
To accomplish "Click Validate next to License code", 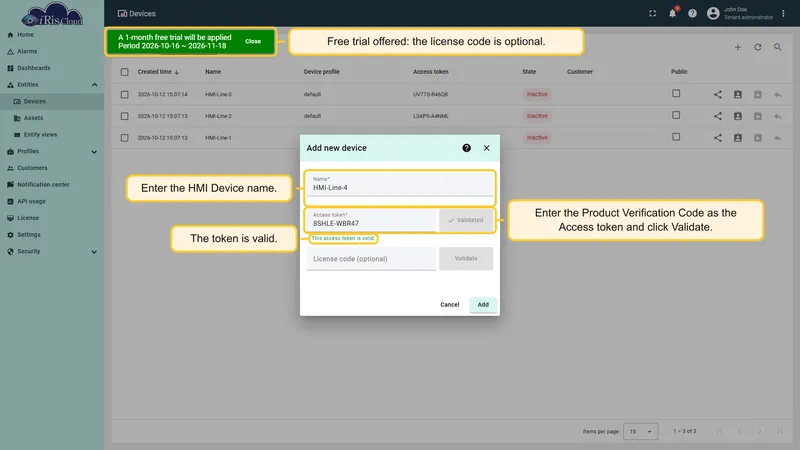I will click(x=466, y=259).
